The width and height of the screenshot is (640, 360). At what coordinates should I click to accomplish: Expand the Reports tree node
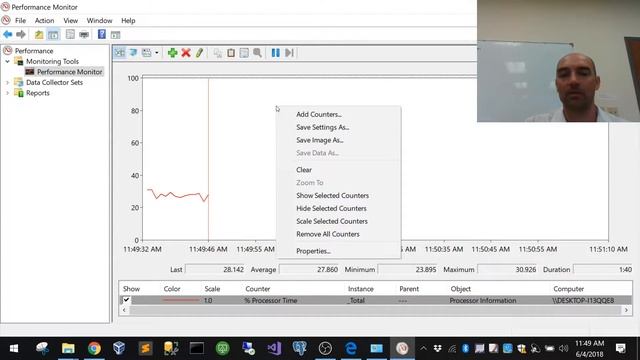coord(7,93)
